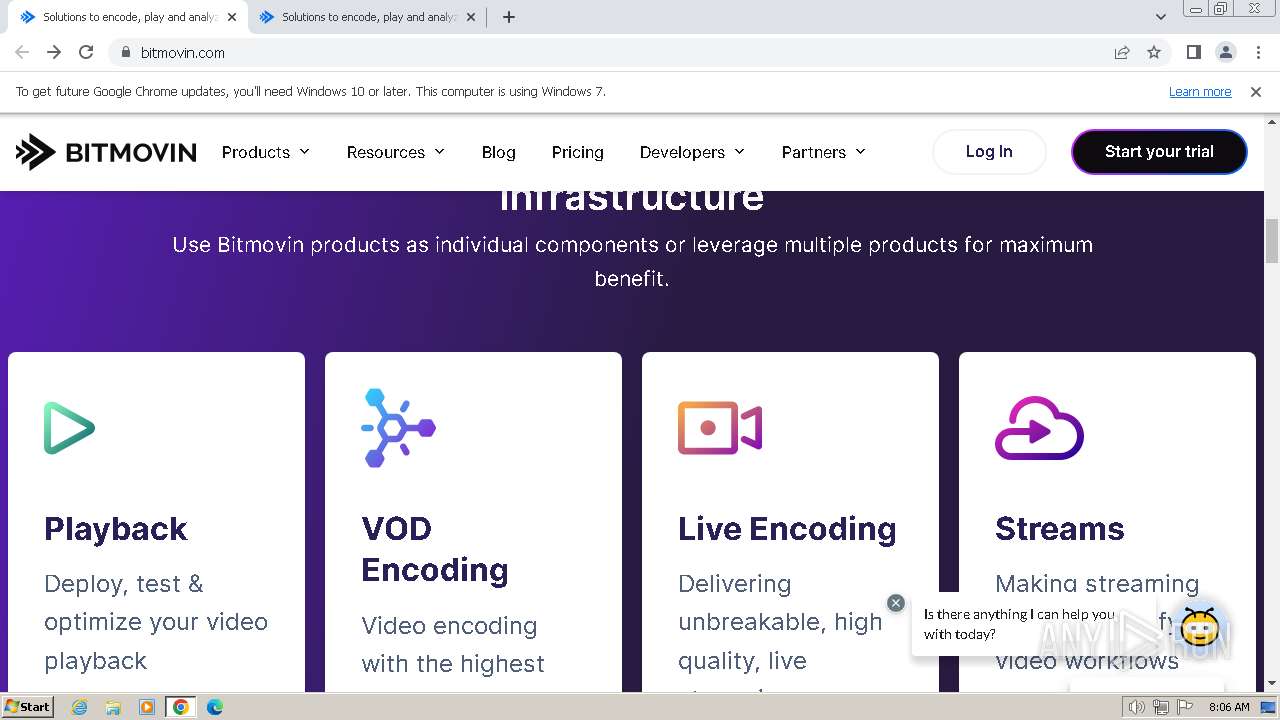
Task: Open Windows Explorer from taskbar
Action: coord(113,707)
